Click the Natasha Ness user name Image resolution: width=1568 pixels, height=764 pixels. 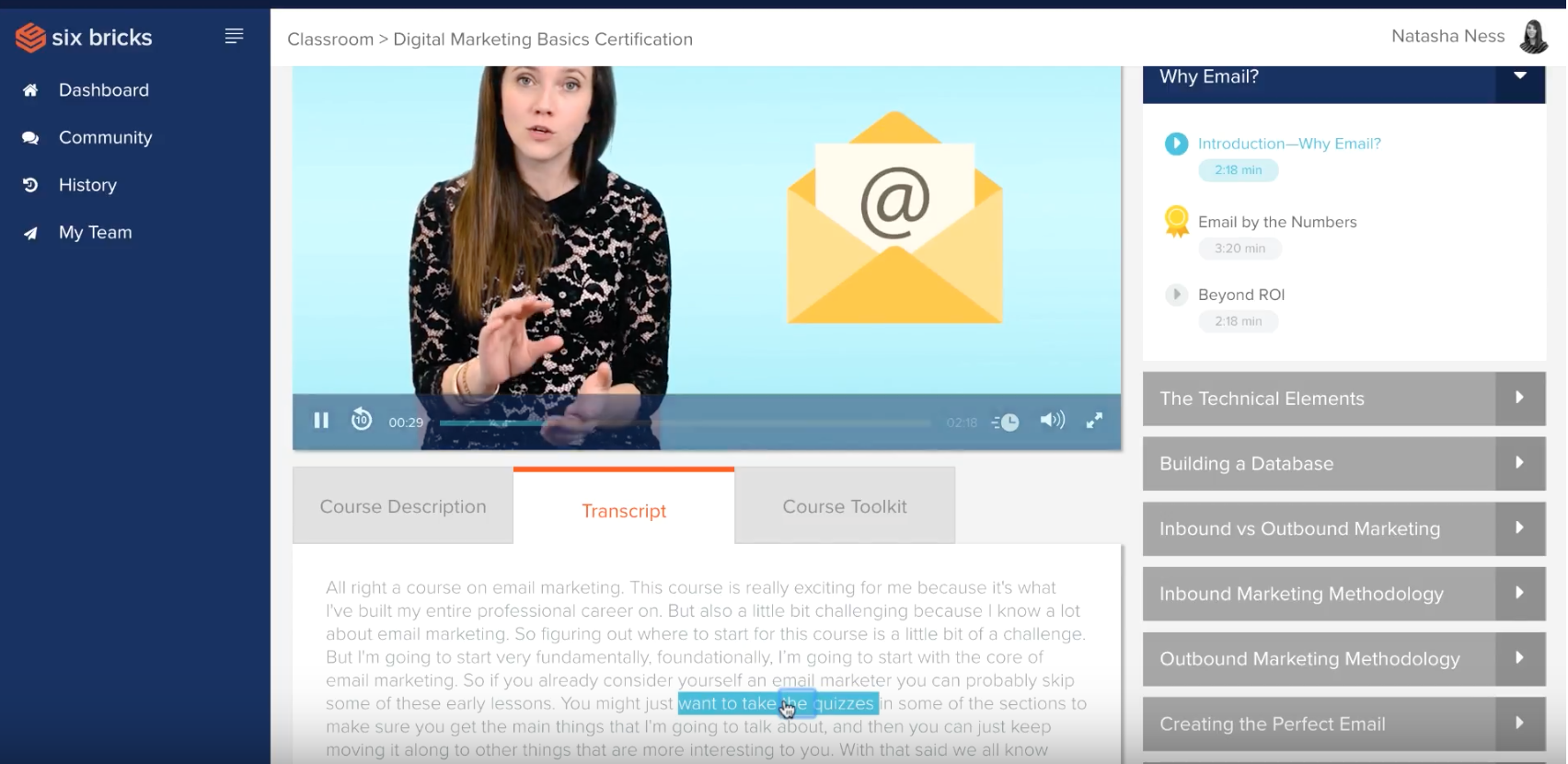(x=1447, y=36)
